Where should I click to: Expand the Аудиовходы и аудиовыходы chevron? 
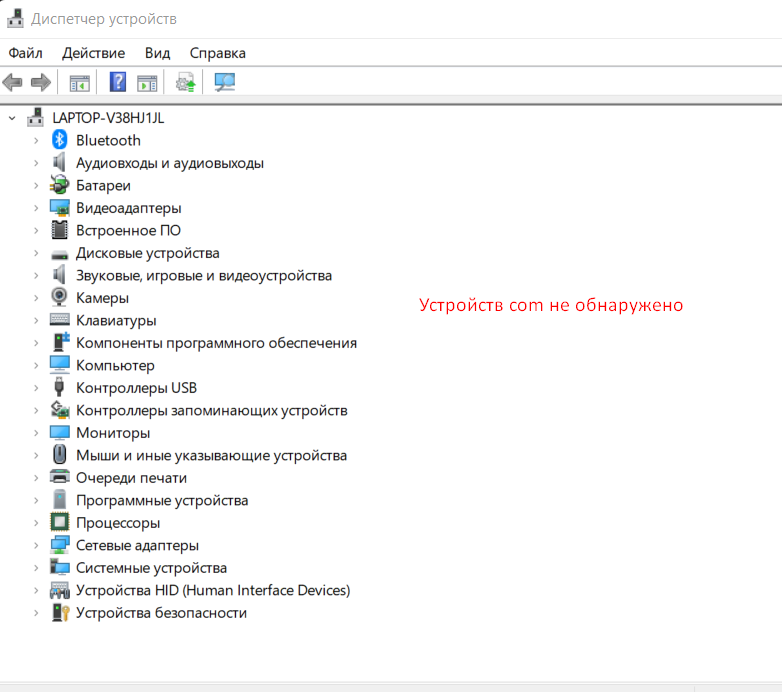[x=36, y=163]
